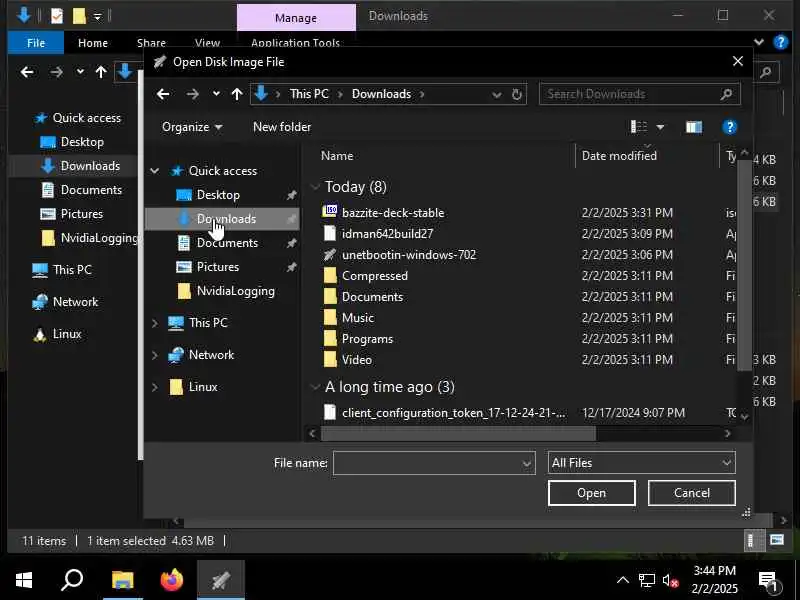
Task: Click the Back arrow in Open Disk Image dialog
Action: (x=163, y=94)
